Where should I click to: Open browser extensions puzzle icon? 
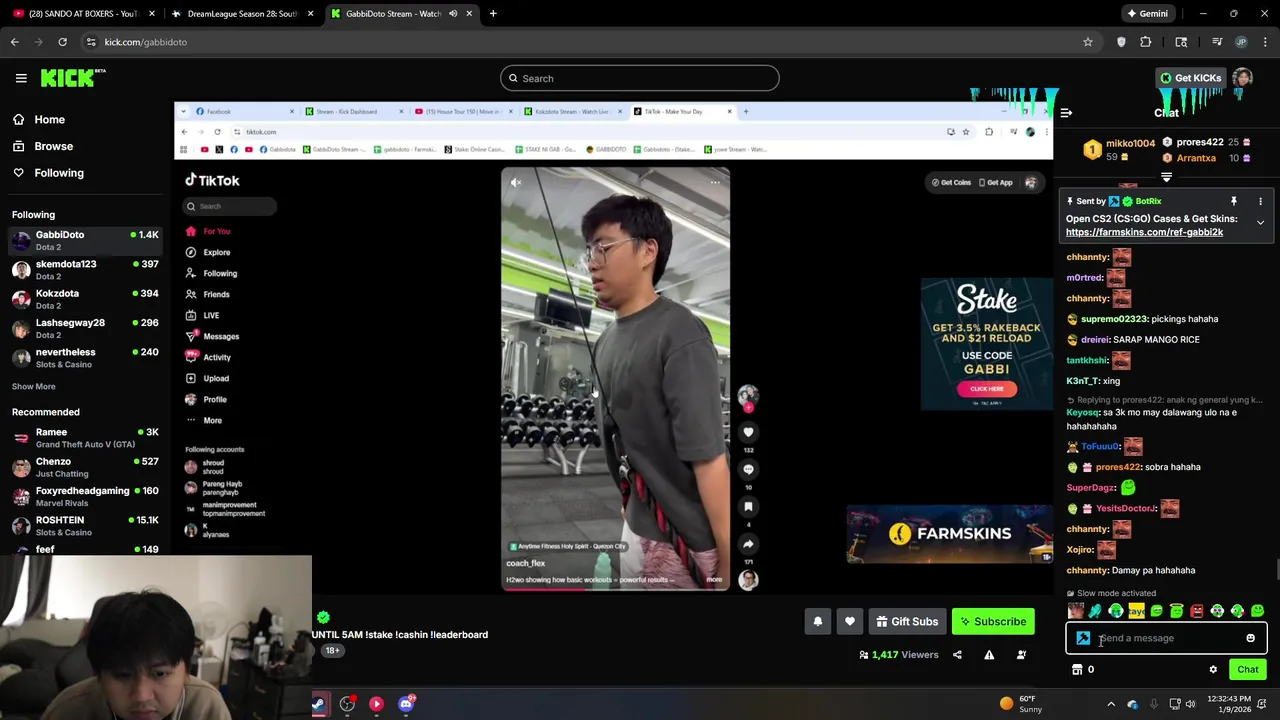(1146, 42)
